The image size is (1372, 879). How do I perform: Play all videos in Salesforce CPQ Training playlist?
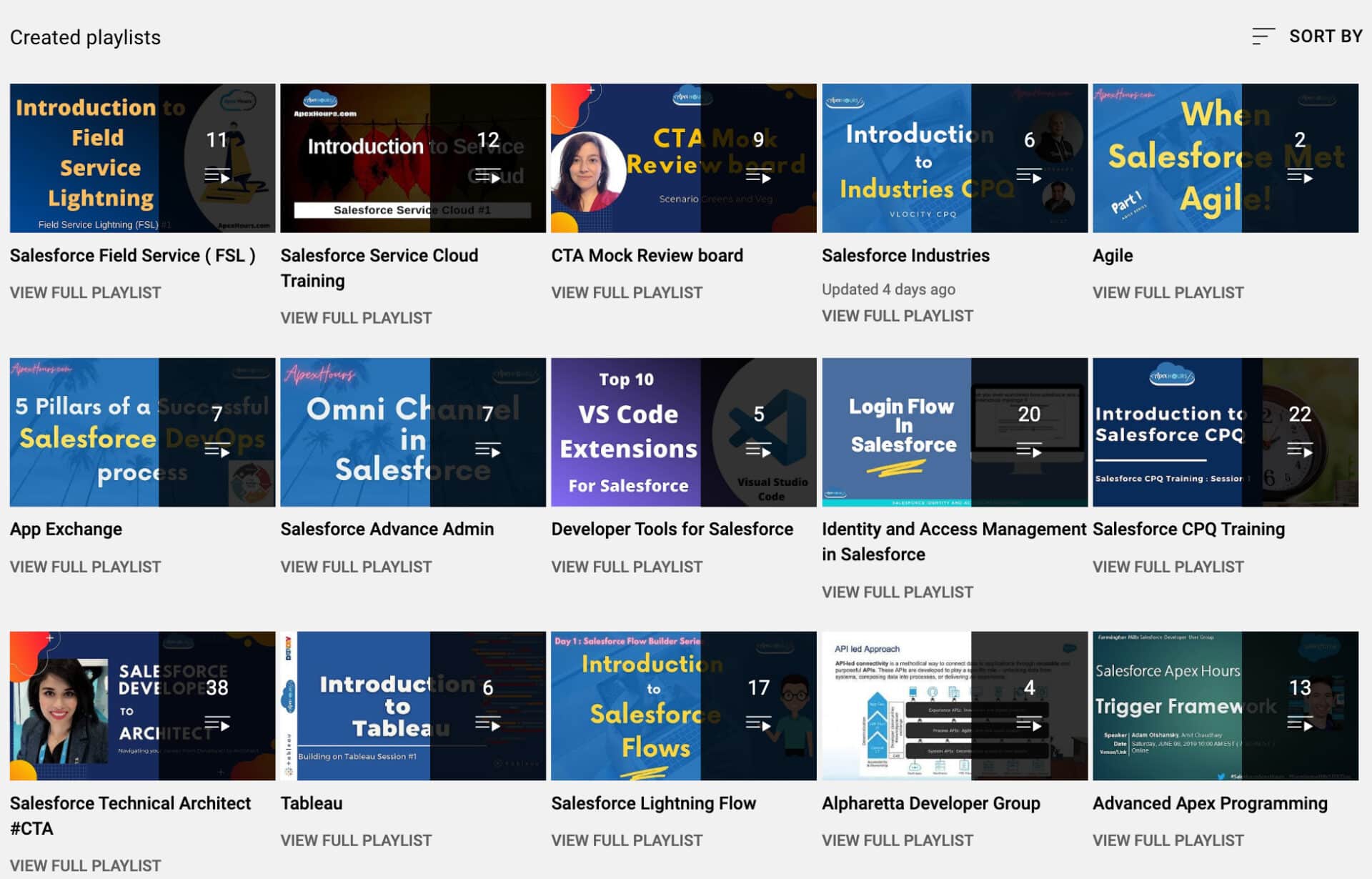[x=1301, y=451]
